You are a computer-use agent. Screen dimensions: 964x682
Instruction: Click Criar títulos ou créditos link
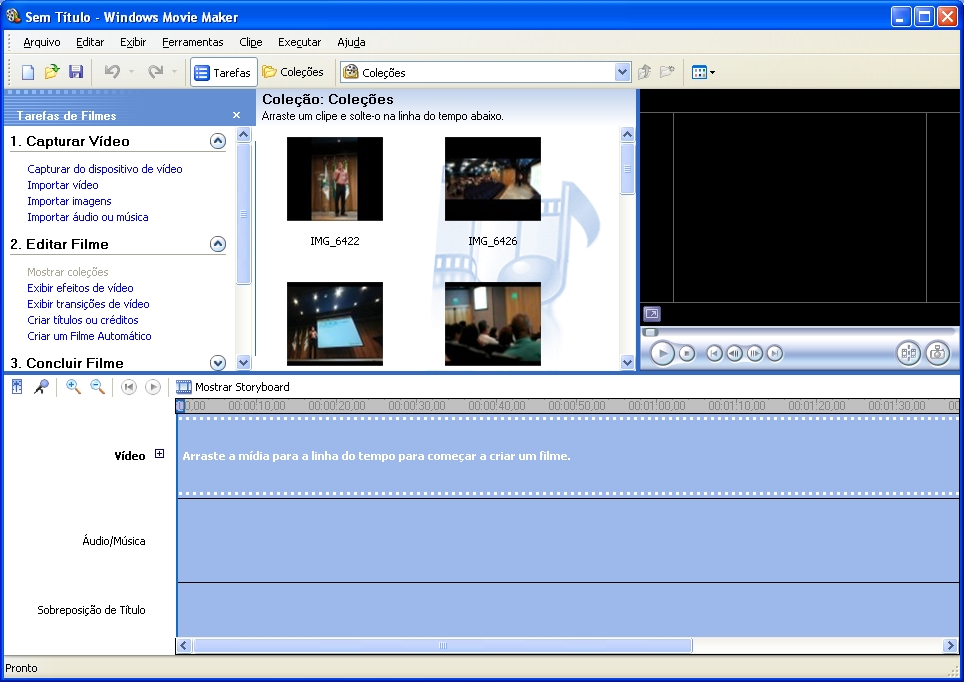click(x=83, y=320)
